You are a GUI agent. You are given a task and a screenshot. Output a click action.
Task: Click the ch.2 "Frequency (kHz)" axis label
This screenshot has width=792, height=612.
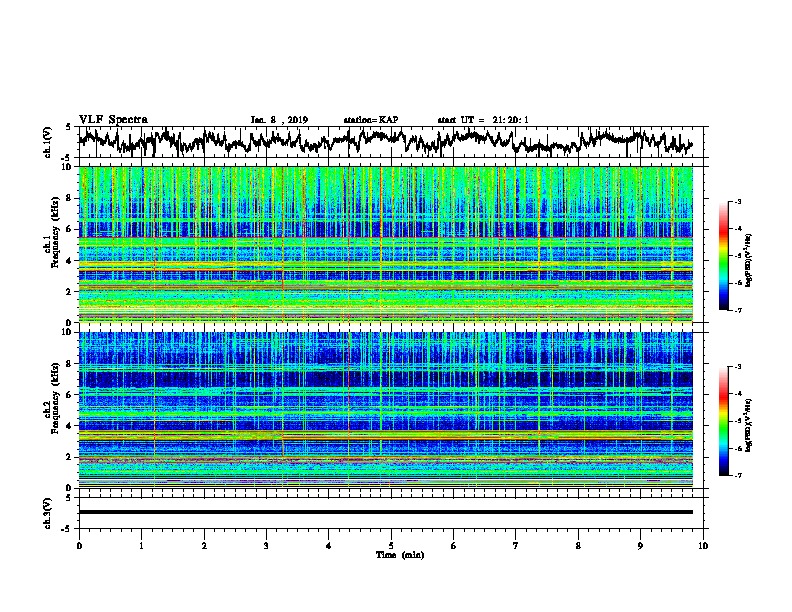[x=55, y=398]
